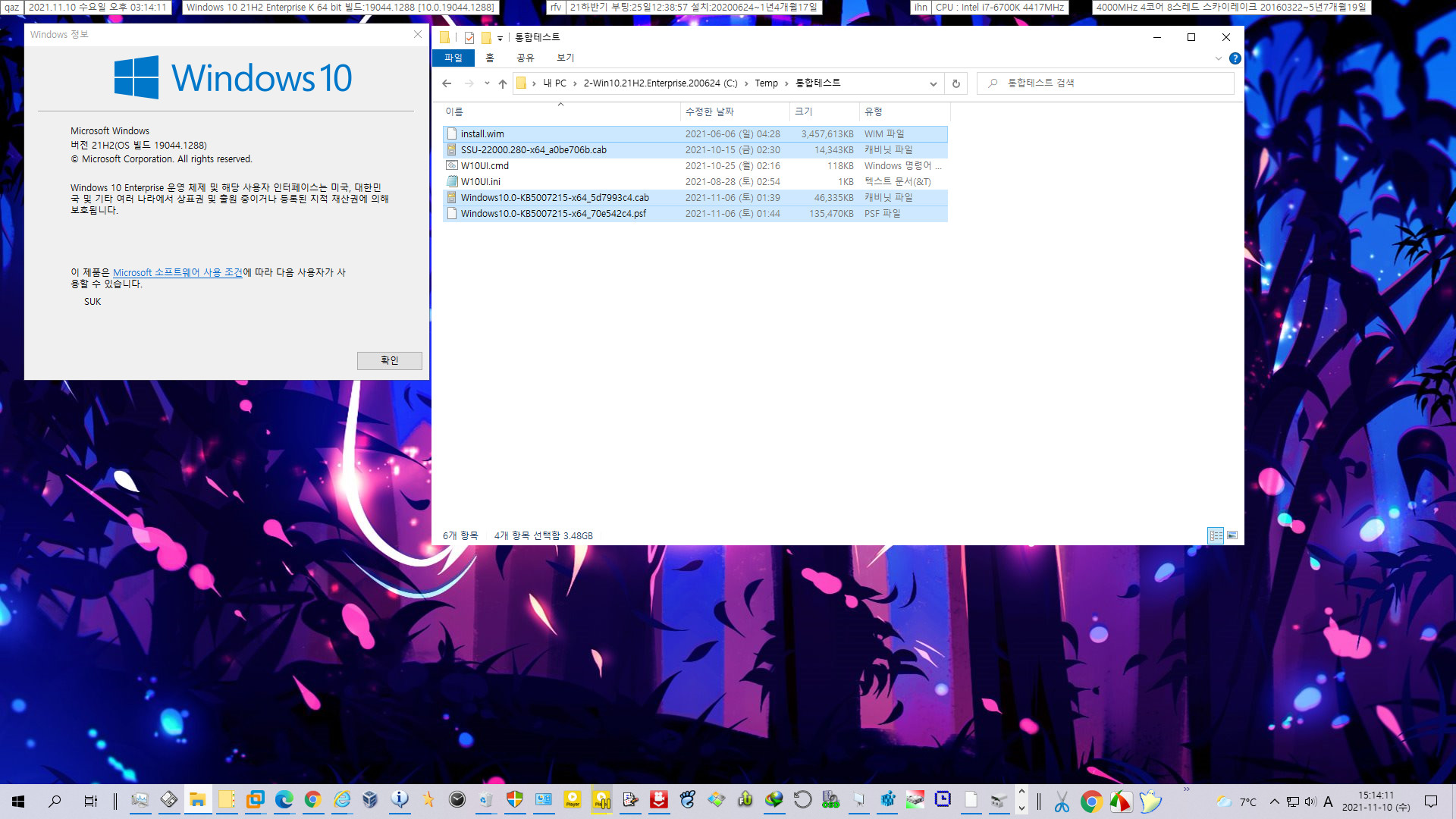The width and height of the screenshot is (1456, 819).
Task: Click the 통합테스트 검색 search box
Action: point(1106,83)
